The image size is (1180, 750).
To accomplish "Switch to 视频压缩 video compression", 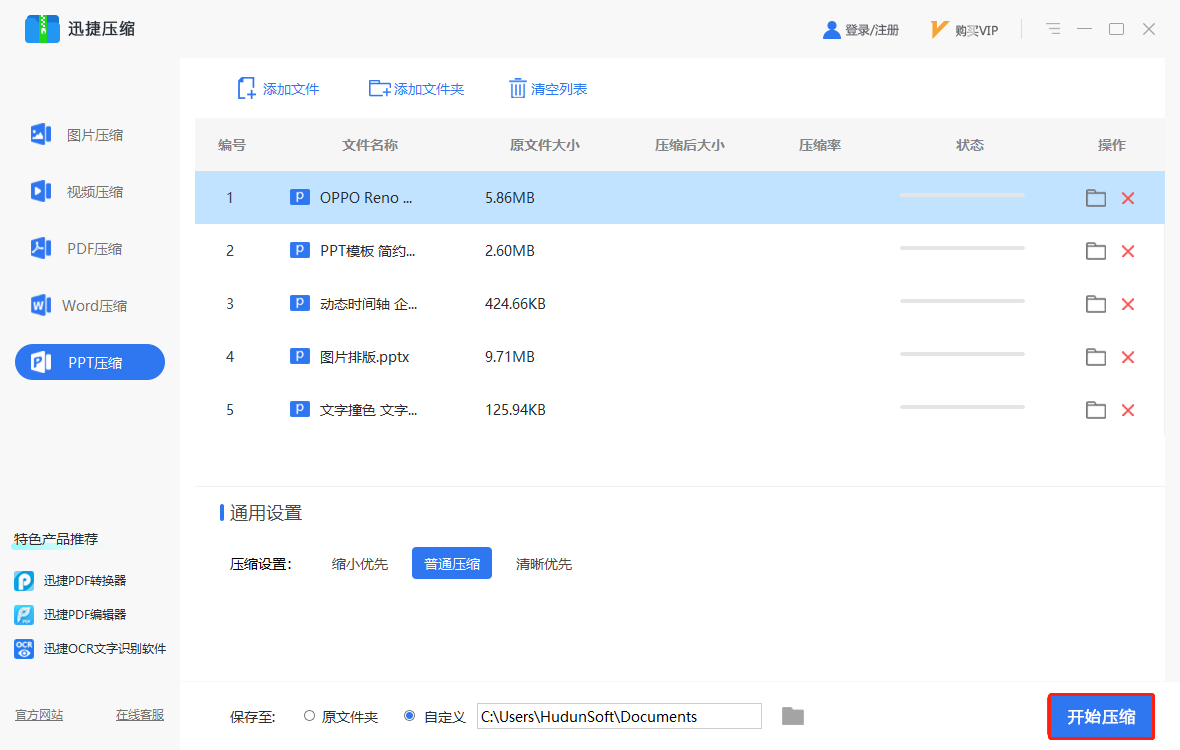I will pyautogui.click(x=78, y=192).
